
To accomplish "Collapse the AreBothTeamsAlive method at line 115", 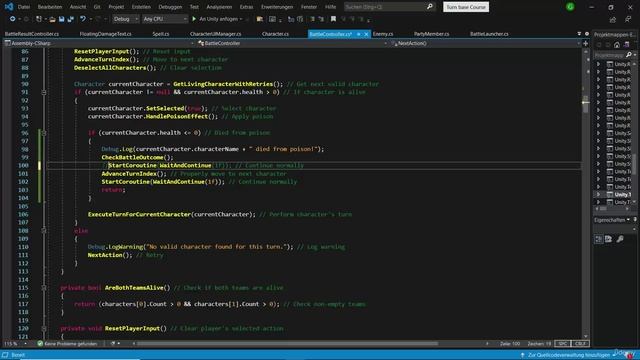I will [x=44, y=288].
